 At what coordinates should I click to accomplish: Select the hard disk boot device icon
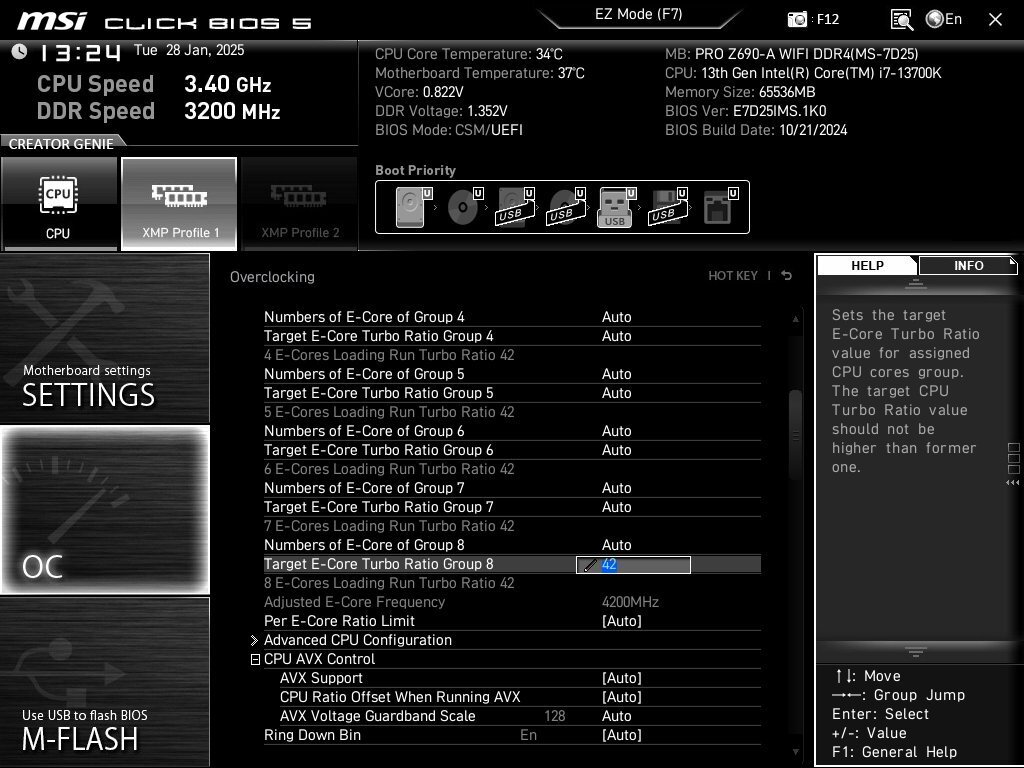[x=413, y=207]
